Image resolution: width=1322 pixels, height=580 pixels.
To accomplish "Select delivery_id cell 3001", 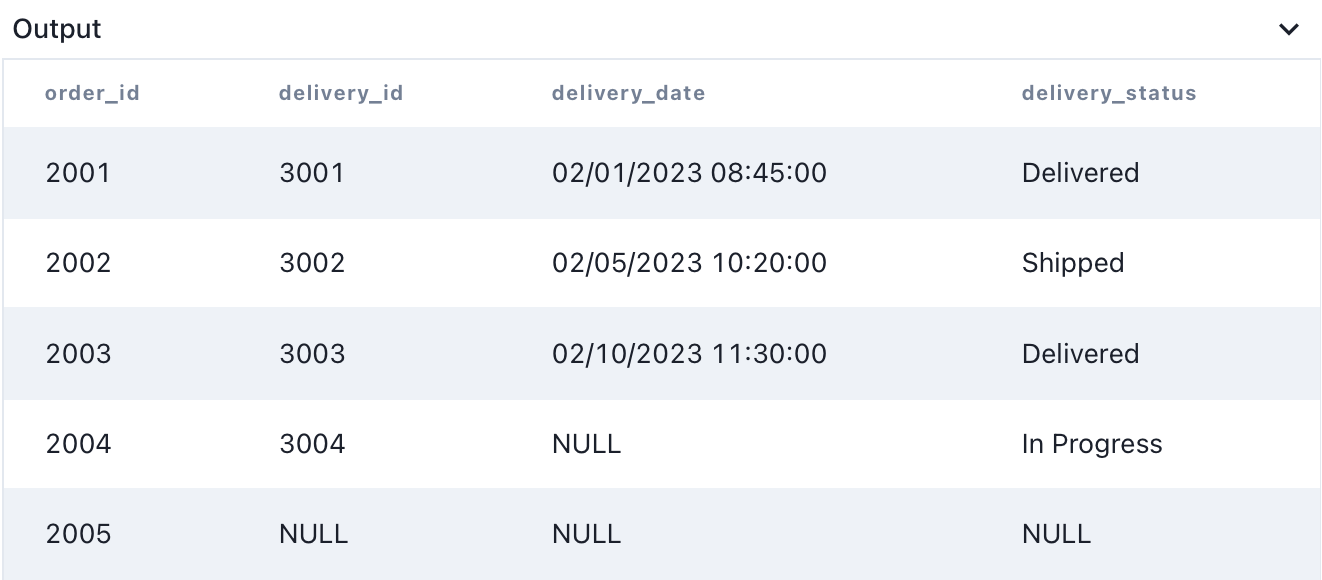I will click(x=312, y=173).
